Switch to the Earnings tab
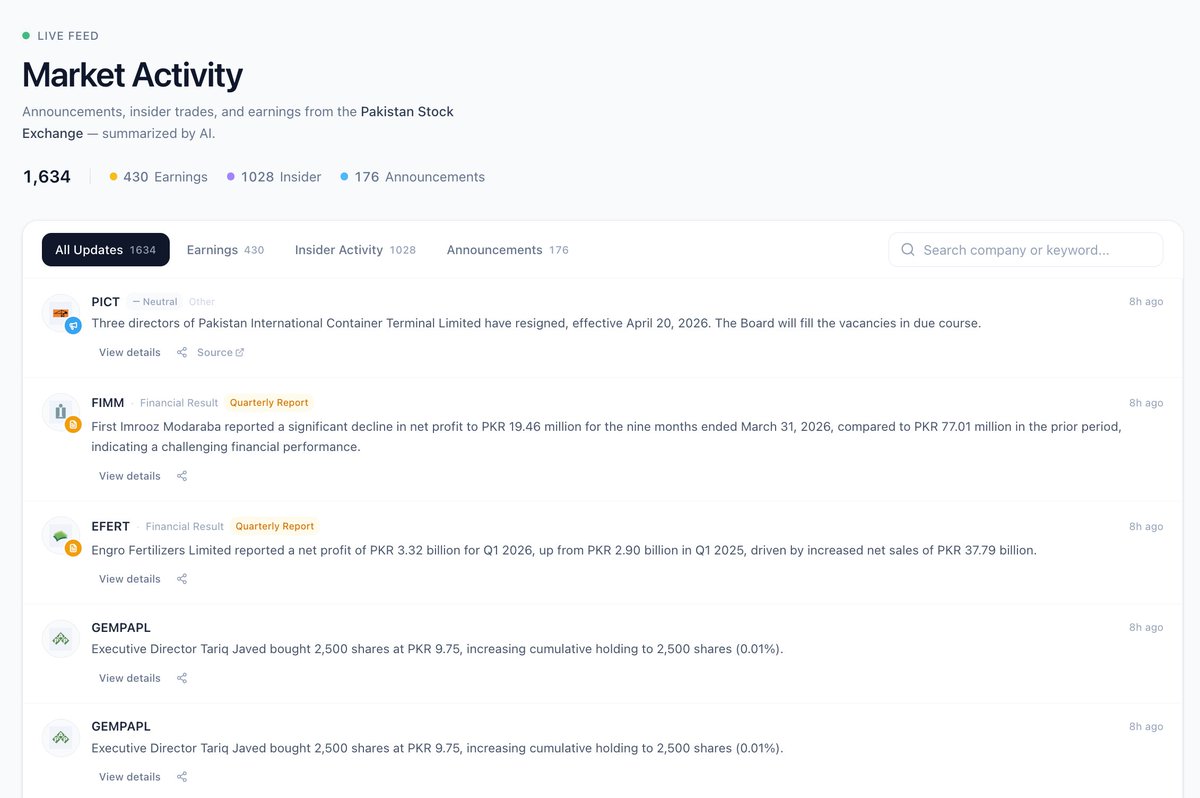 (x=225, y=250)
